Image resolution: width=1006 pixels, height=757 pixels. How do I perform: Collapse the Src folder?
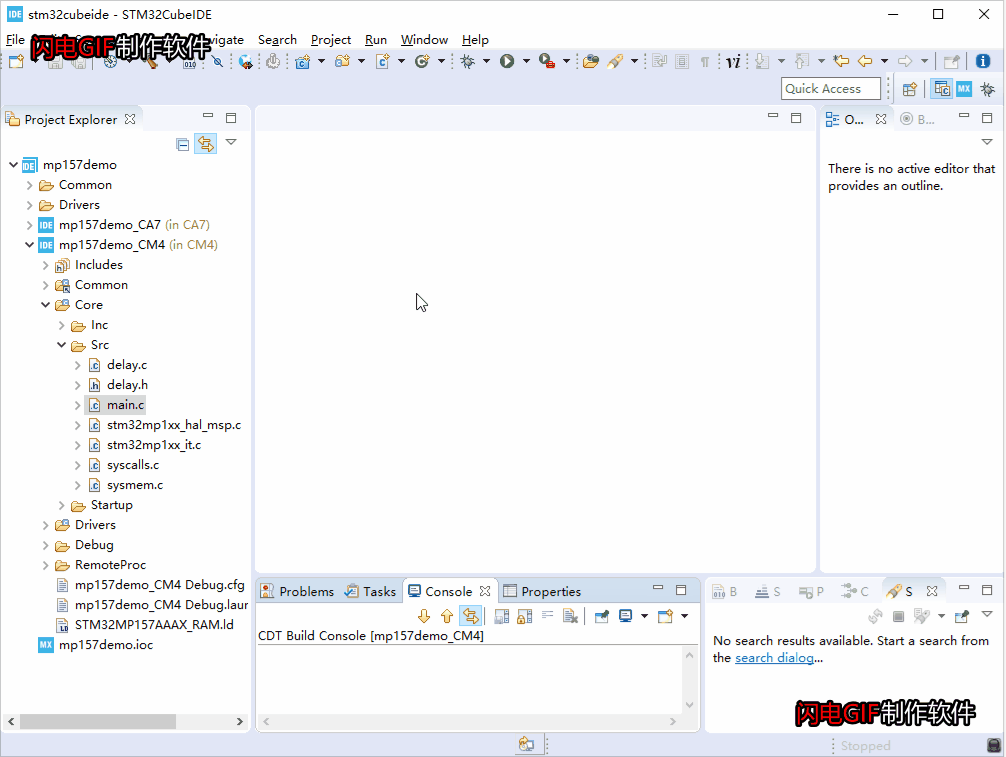62,345
